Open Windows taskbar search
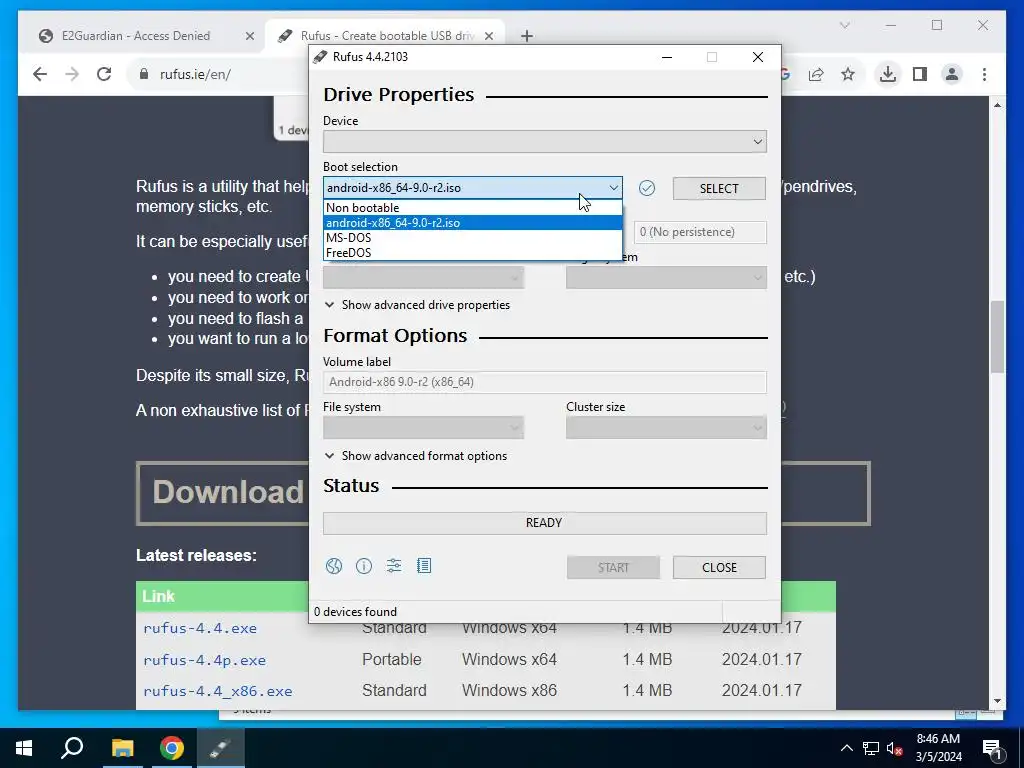Viewport: 1024px width, 768px height. [x=72, y=748]
